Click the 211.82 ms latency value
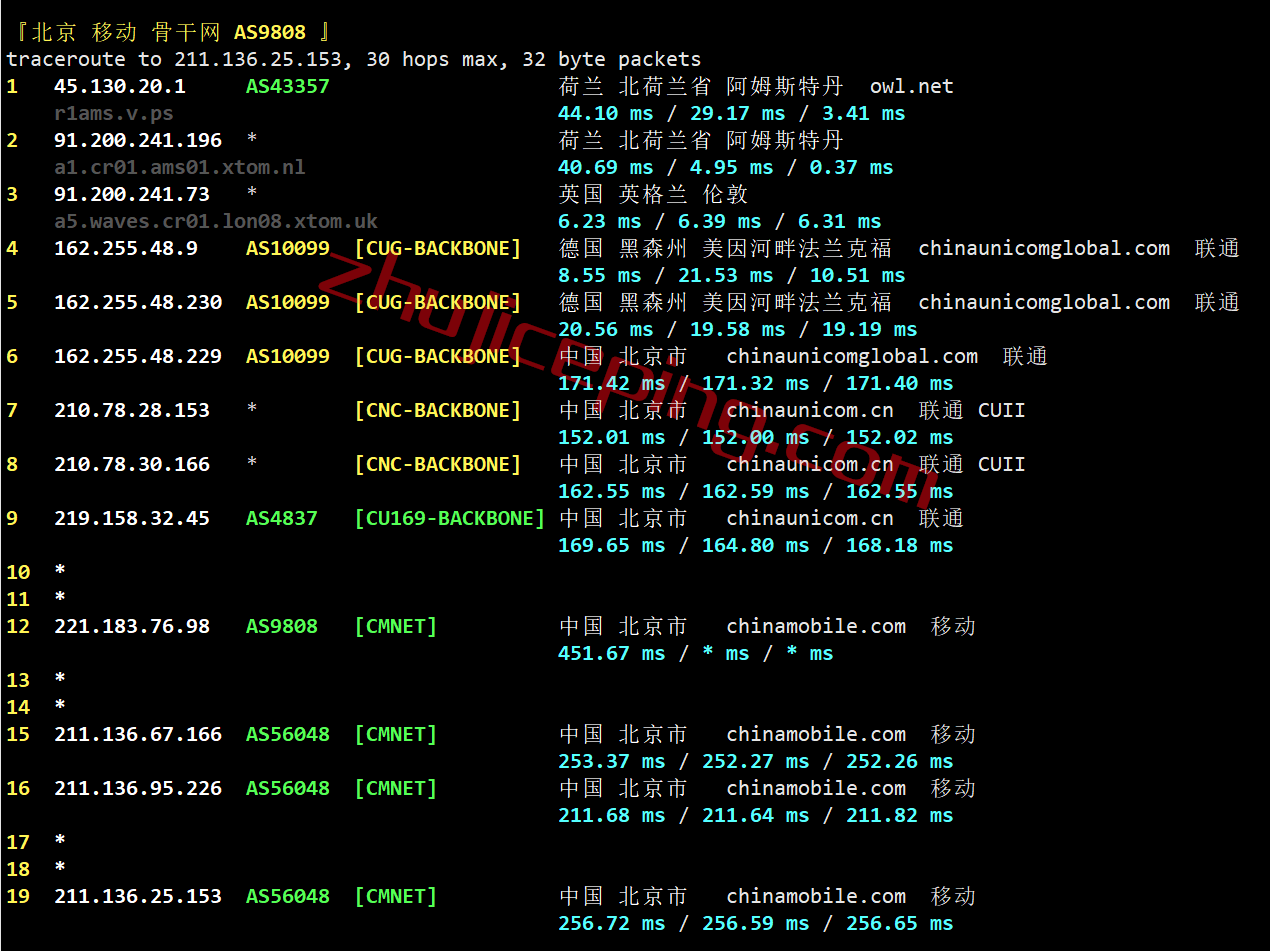This screenshot has height=951, width=1270. click(x=900, y=815)
